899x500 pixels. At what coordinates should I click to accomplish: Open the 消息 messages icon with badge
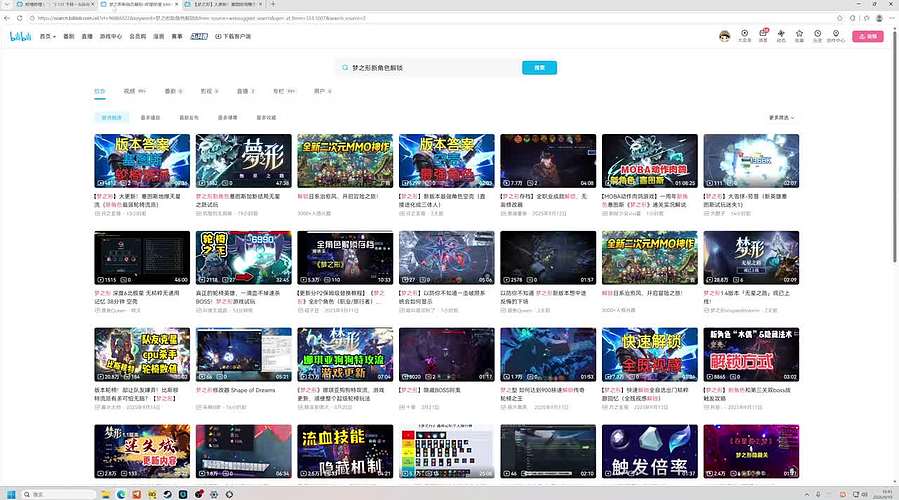click(x=763, y=36)
